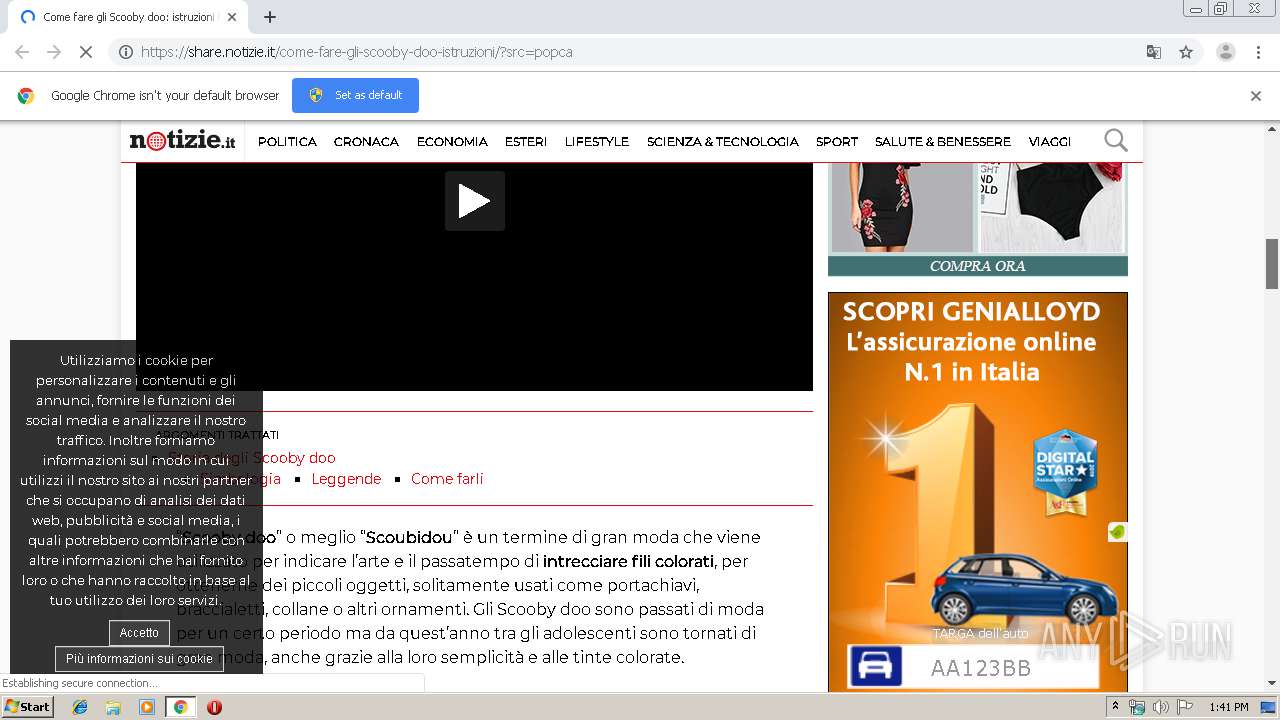Open the ECONOMIA section
1280x720 pixels.
coord(452,142)
